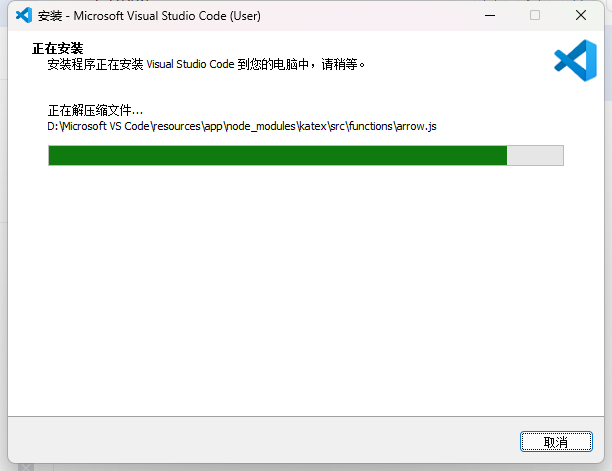This screenshot has height=471, width=612.
Task: Click the 取消 cancel button
Action: coord(556,442)
